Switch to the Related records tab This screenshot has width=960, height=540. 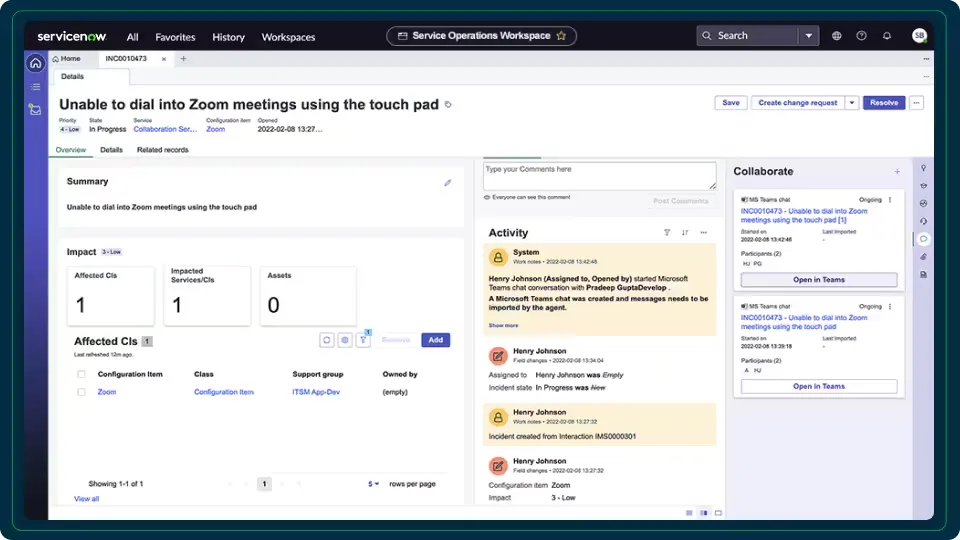(162, 150)
